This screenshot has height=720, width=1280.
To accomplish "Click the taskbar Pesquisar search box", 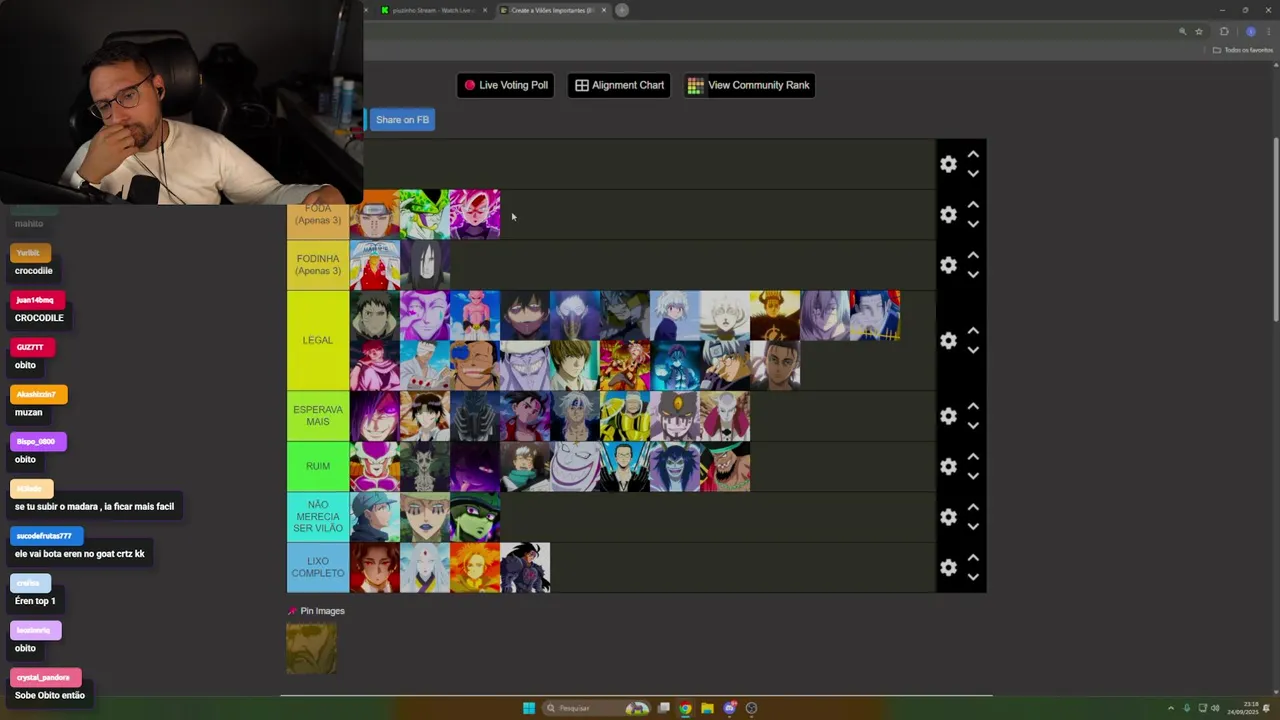I will [596, 708].
